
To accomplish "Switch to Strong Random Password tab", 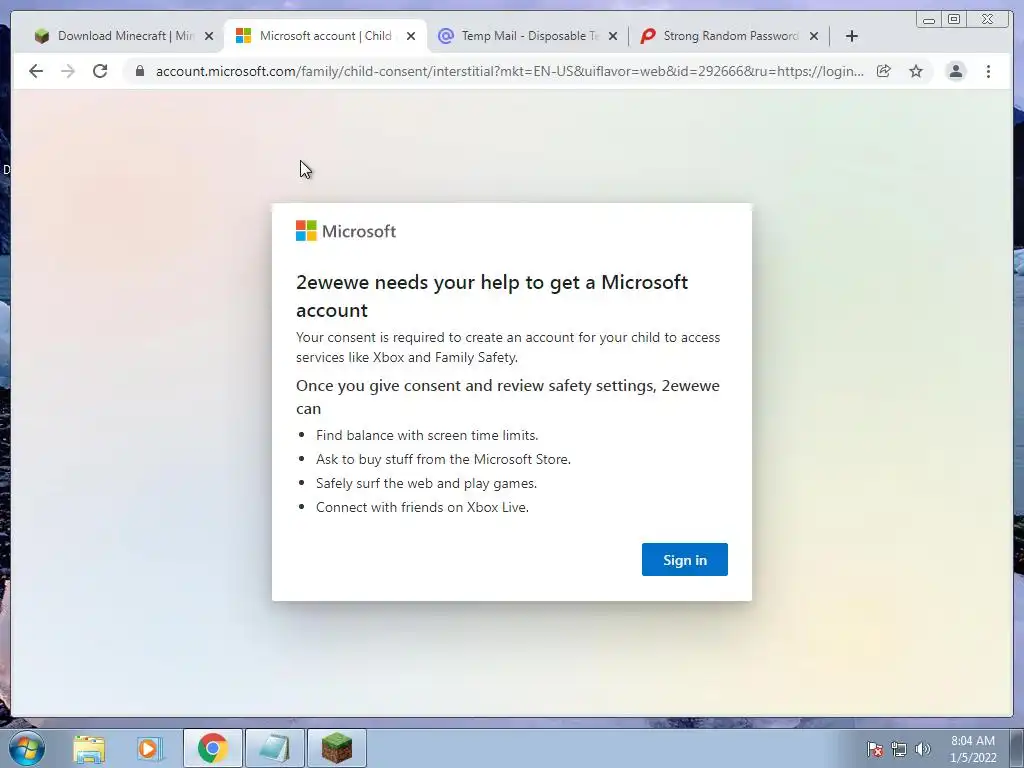I will pyautogui.click(x=730, y=36).
